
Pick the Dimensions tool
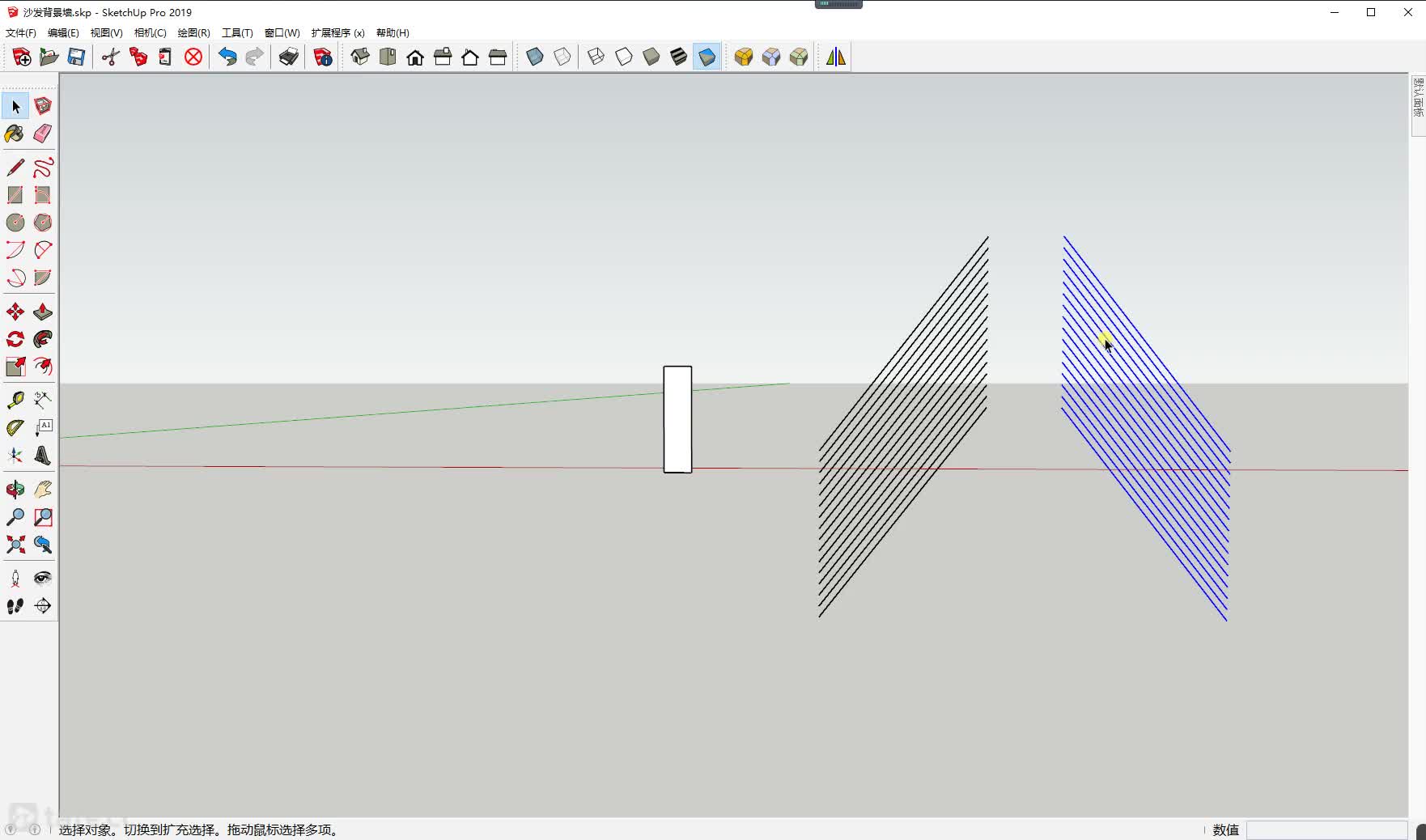click(x=43, y=401)
